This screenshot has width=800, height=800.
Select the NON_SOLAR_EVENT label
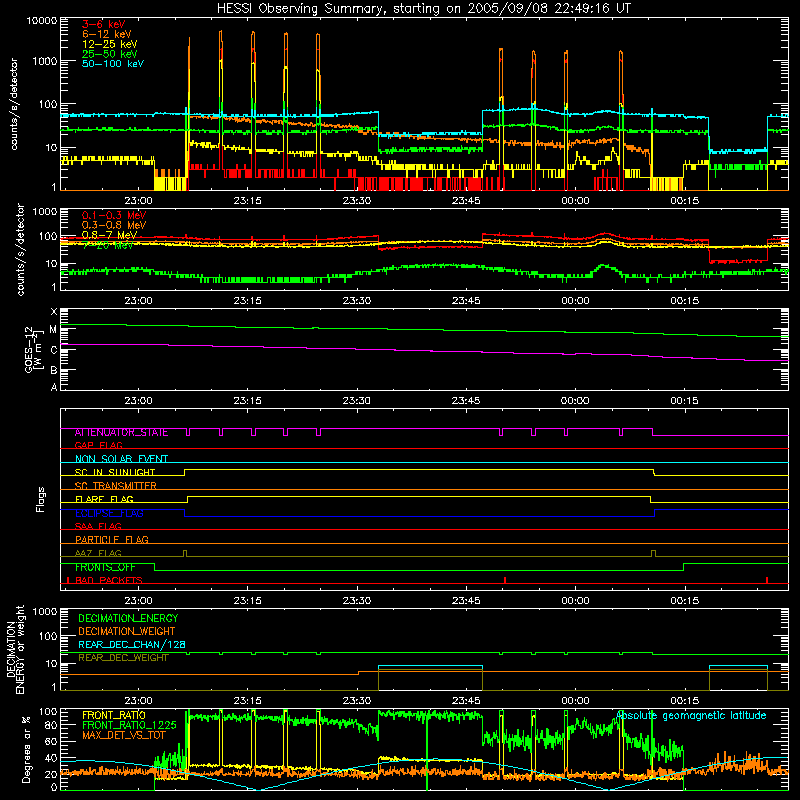121,459
